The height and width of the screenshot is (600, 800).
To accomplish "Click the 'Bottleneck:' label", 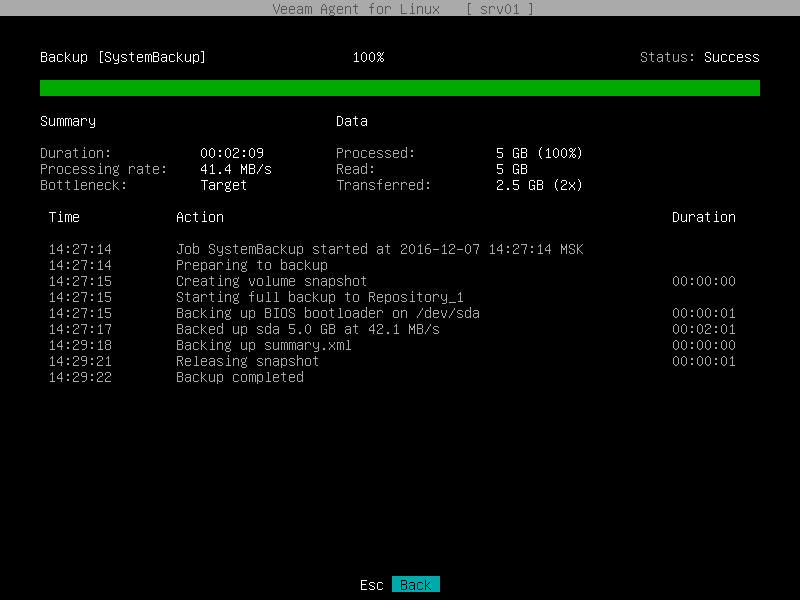I will [84, 185].
